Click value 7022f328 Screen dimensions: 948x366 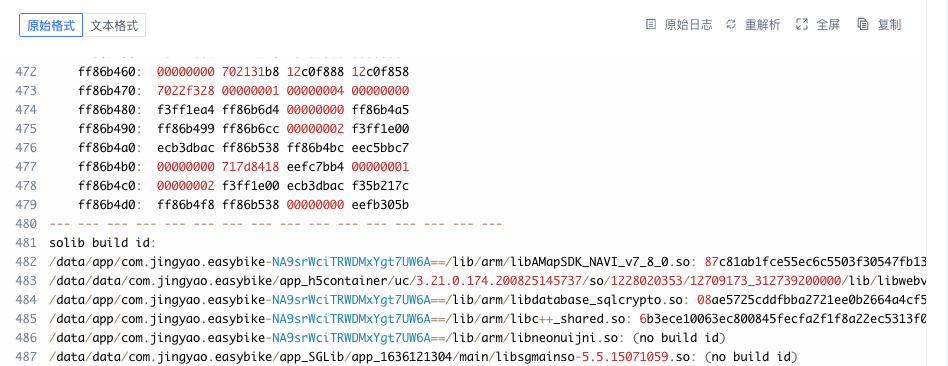pos(186,91)
